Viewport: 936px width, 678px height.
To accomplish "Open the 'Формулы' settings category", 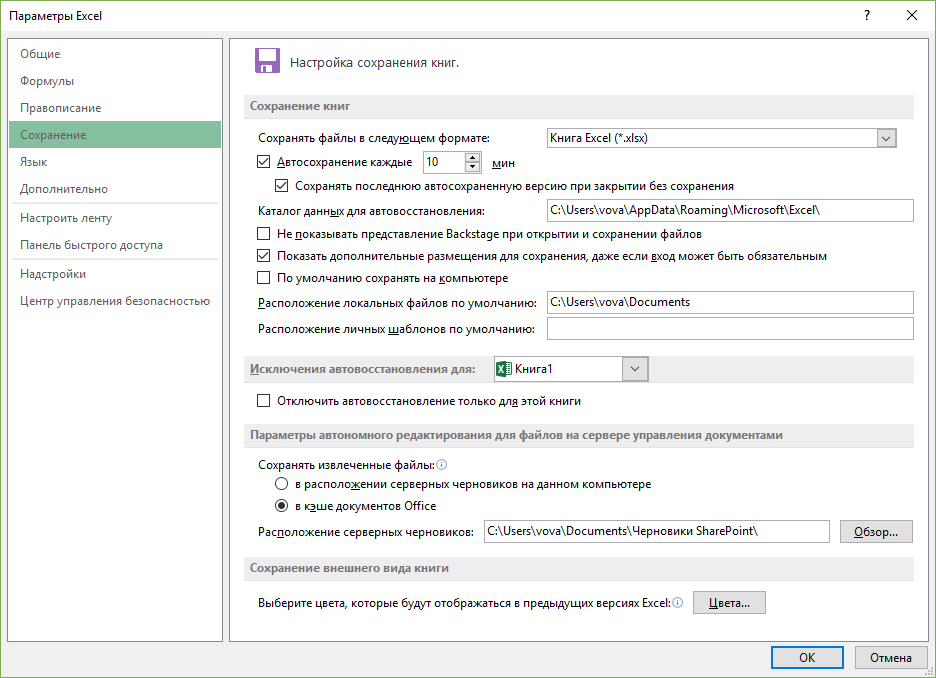I will click(x=47, y=81).
